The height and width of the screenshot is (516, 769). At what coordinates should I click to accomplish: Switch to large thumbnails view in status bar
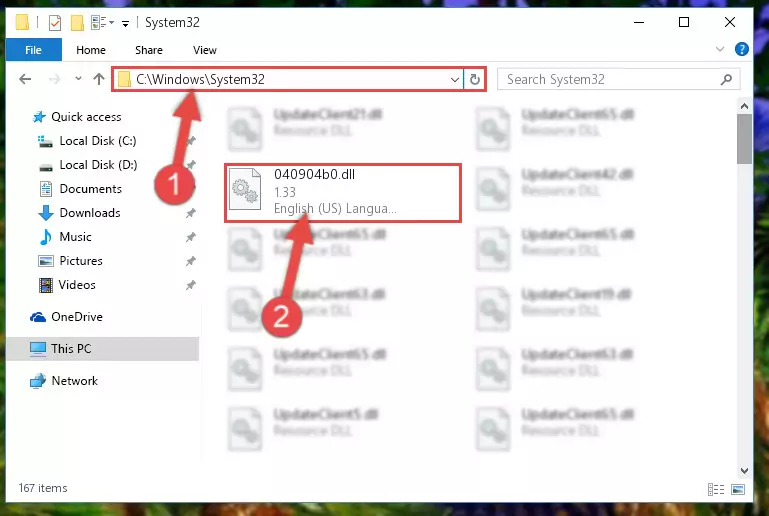[738, 489]
